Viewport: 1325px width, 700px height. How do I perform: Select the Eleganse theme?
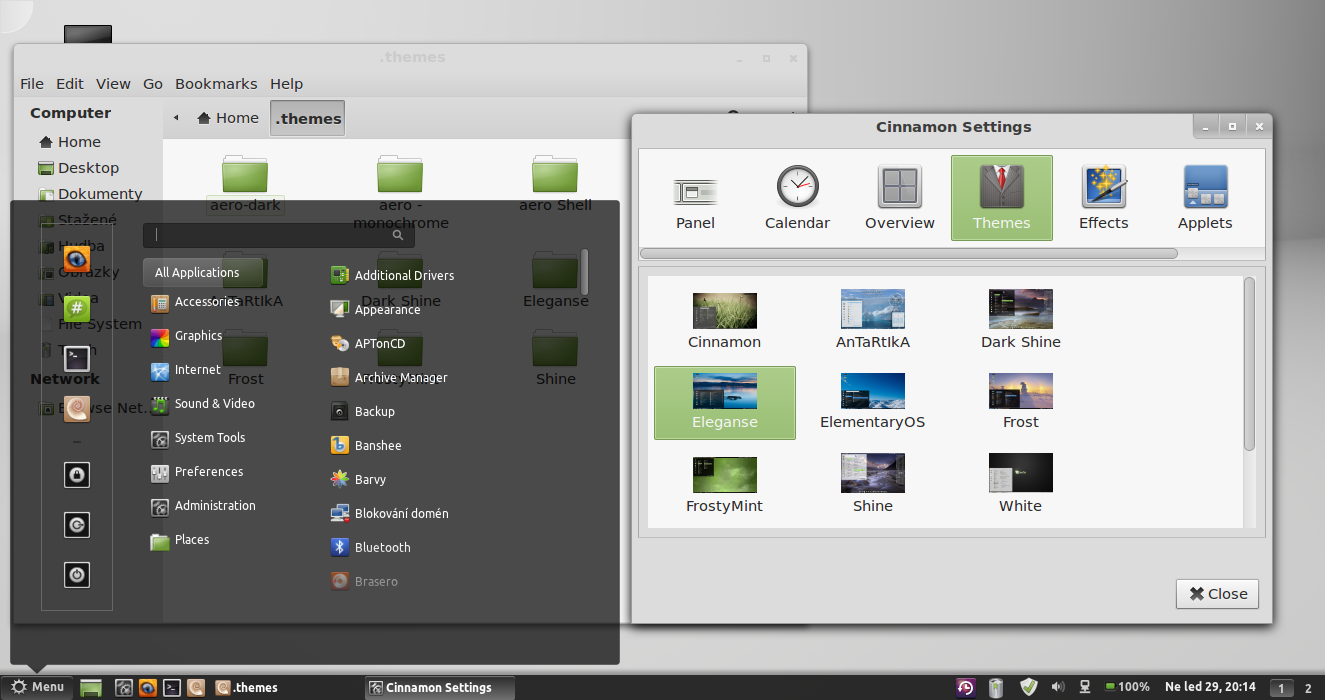point(725,402)
